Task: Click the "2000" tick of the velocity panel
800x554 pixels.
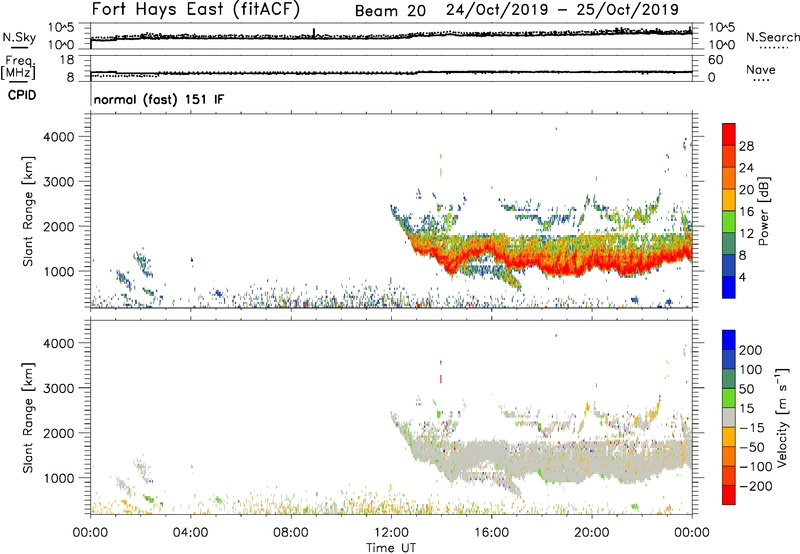Action: 59,433
